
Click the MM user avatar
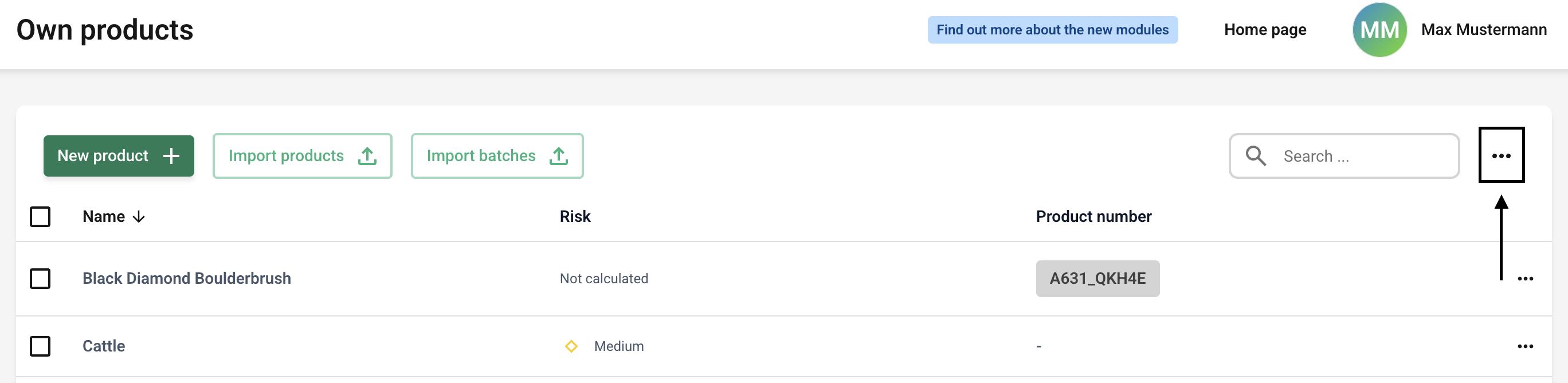pyautogui.click(x=1379, y=30)
